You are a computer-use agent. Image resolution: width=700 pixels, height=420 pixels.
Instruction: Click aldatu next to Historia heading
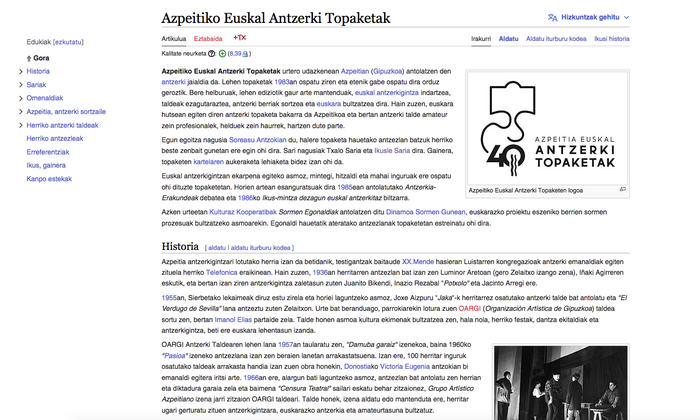pyautogui.click(x=217, y=248)
